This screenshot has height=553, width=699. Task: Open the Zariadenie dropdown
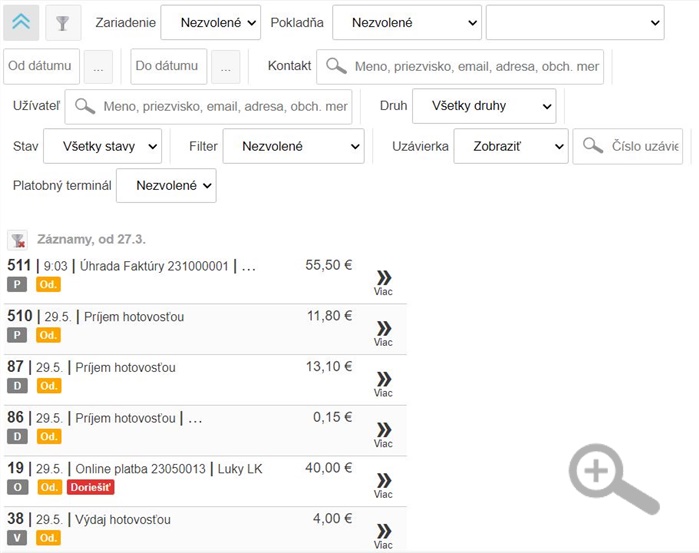click(x=210, y=22)
